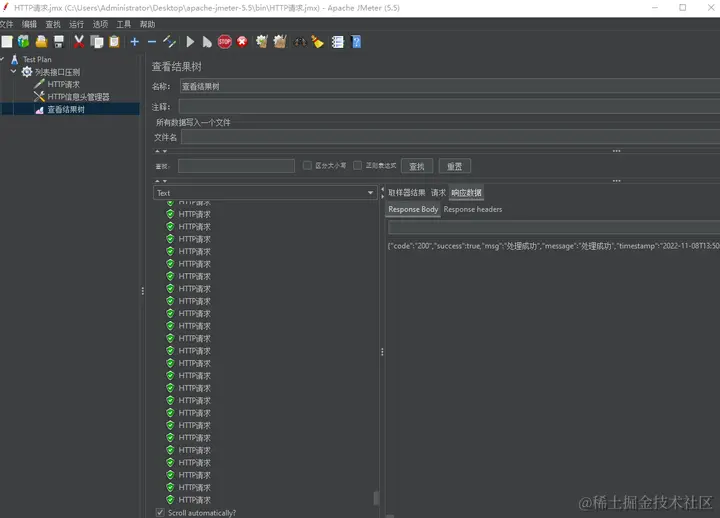This screenshot has width=720, height=518.
Task: Click the 文件名 filename input field
Action: point(450,137)
